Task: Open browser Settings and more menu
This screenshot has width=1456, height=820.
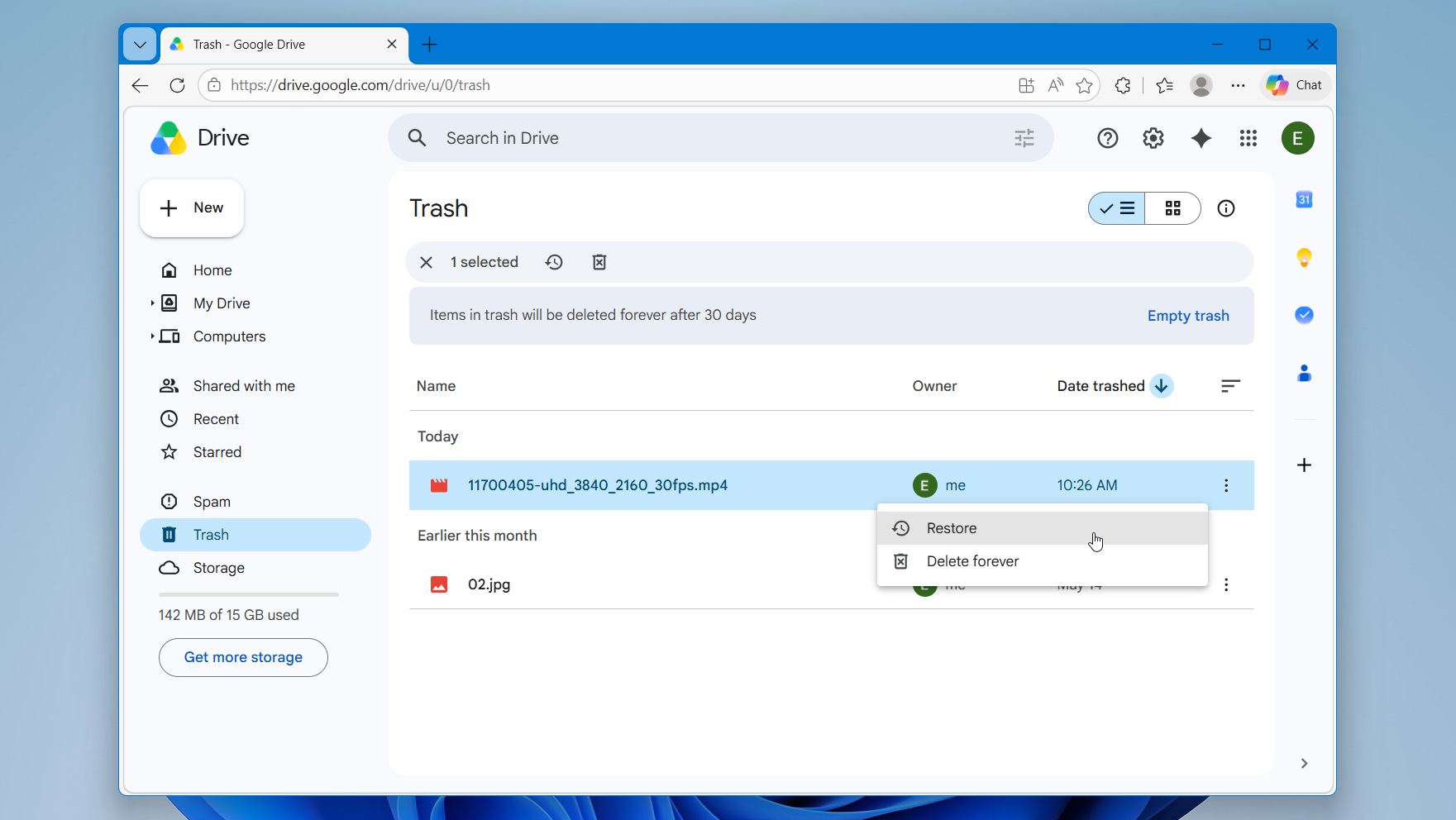Action: 1238,85
